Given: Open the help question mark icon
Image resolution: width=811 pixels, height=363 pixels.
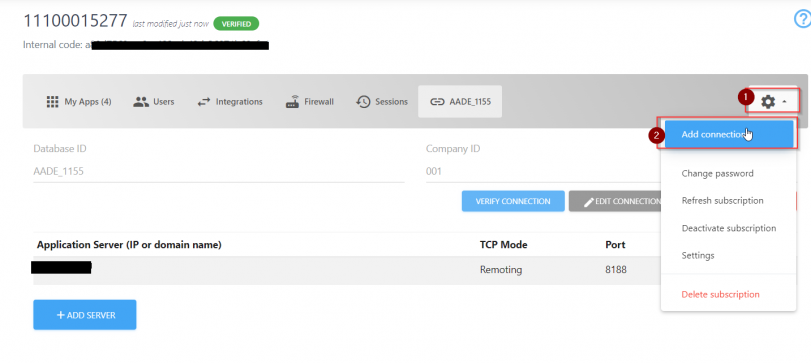Looking at the screenshot, I should pos(802,19).
